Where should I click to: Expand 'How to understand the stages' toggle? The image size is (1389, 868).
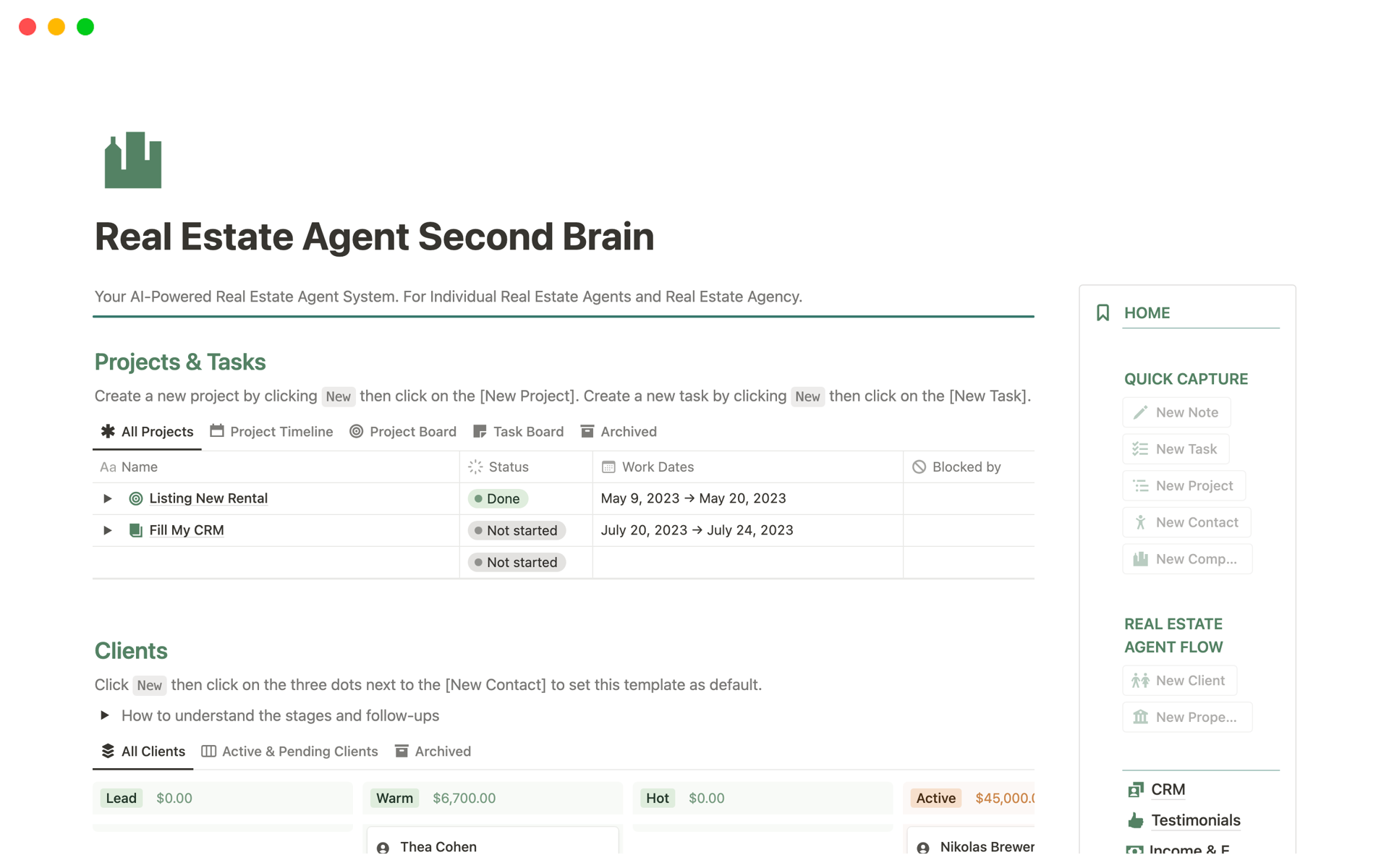(105, 715)
